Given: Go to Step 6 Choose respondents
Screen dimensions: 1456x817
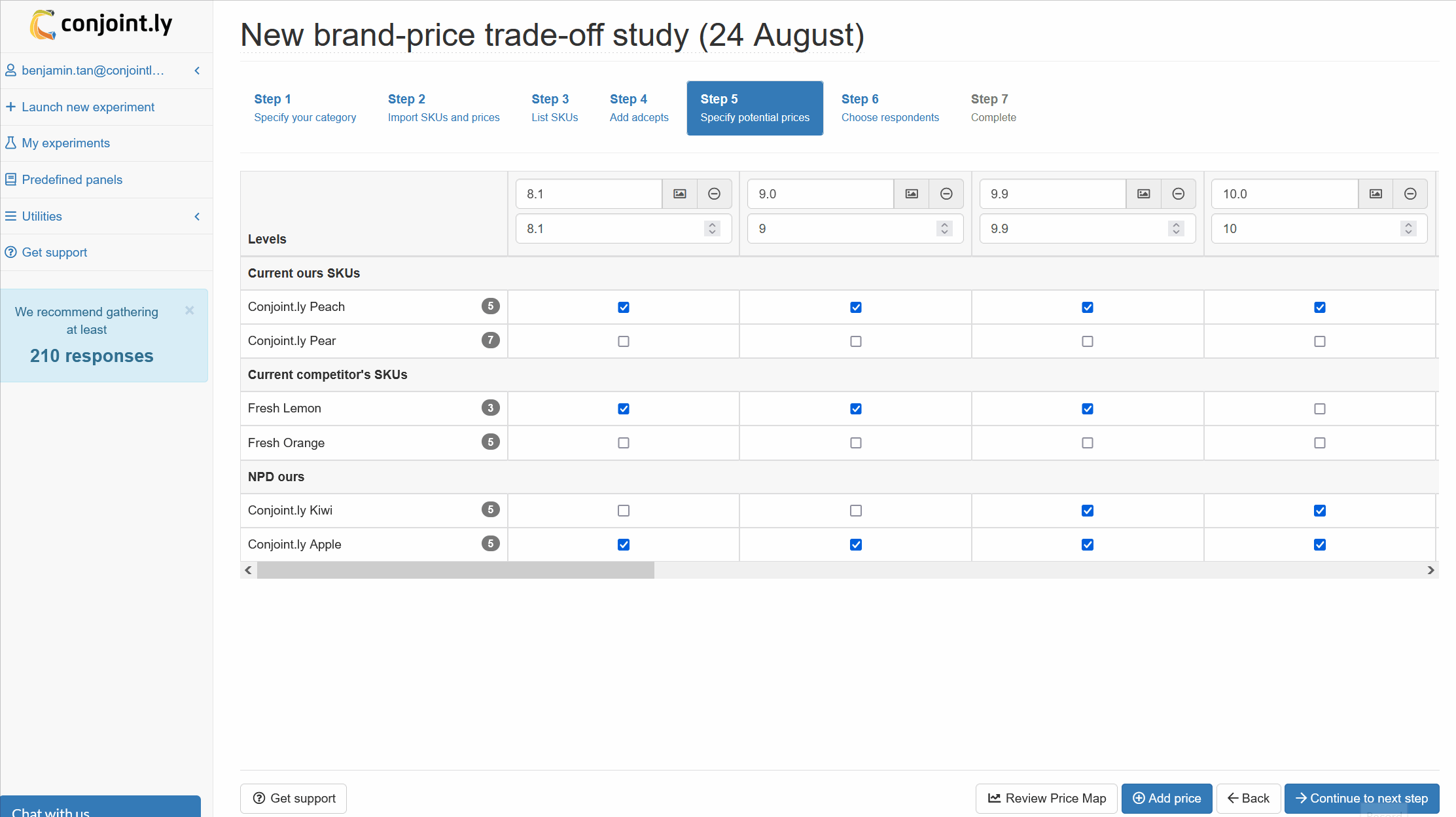Looking at the screenshot, I should [x=890, y=108].
